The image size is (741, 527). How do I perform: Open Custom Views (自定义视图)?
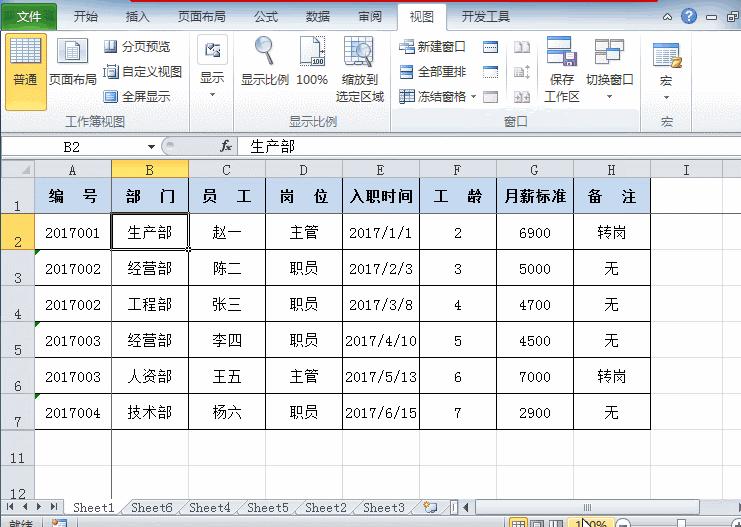[x=143, y=72]
